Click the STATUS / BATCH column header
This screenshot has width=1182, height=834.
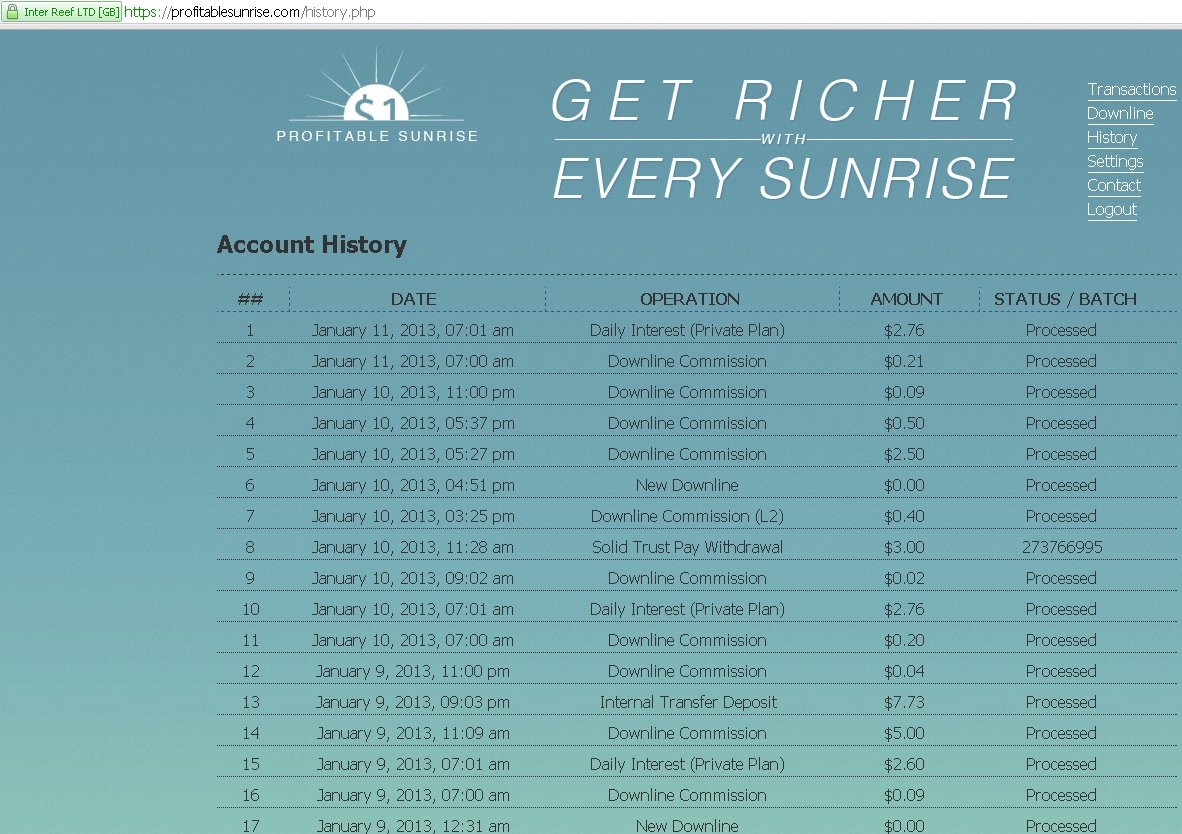click(x=1064, y=299)
